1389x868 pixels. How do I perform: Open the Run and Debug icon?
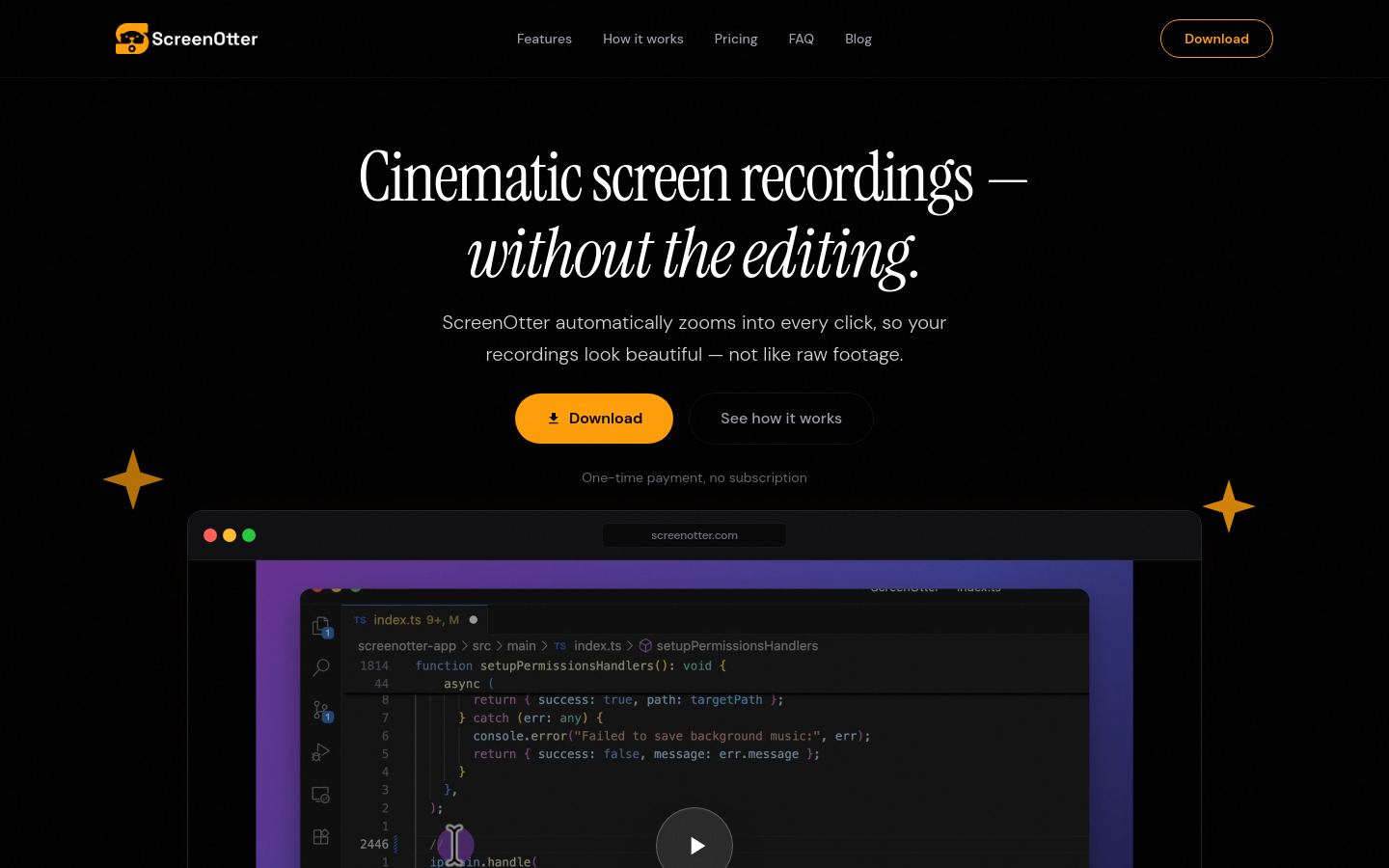tap(321, 752)
